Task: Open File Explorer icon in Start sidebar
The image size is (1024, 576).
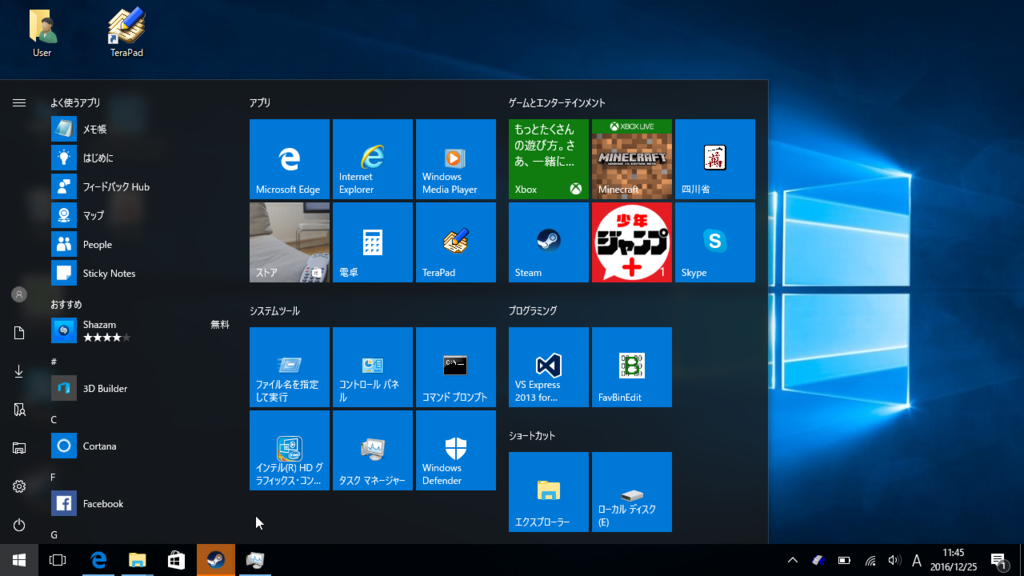Action: tap(19, 448)
